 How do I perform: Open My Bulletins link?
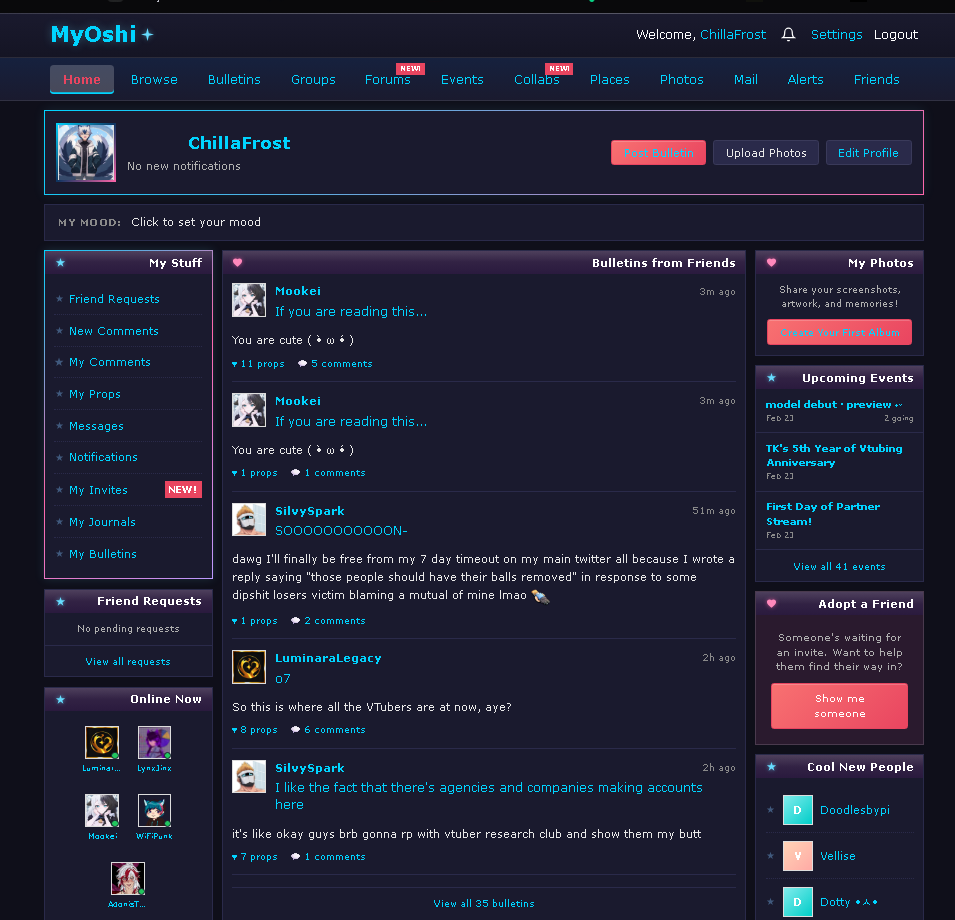(x=103, y=554)
